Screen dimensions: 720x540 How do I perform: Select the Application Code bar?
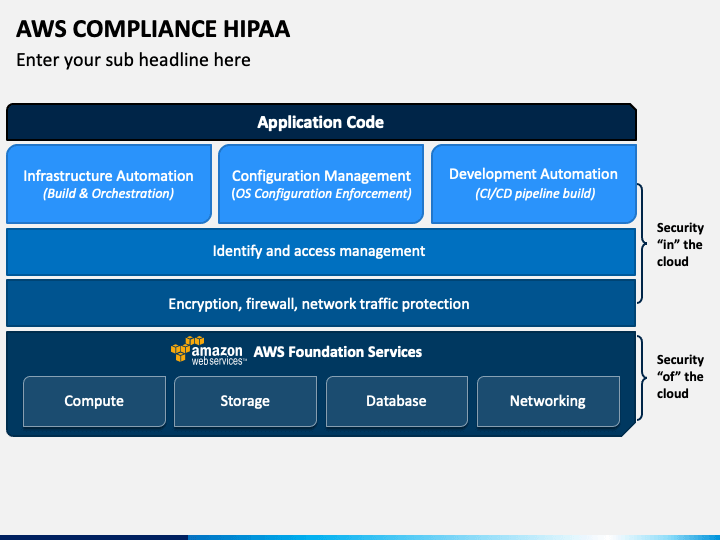[321, 122]
